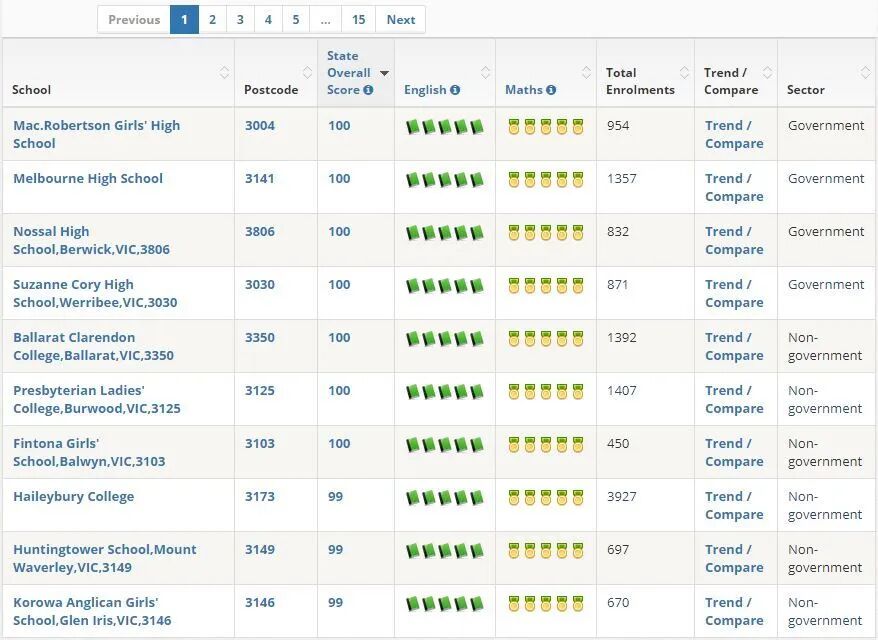Go to pagination page 4
Viewport: 878px width, 640px height.
pos(268,20)
